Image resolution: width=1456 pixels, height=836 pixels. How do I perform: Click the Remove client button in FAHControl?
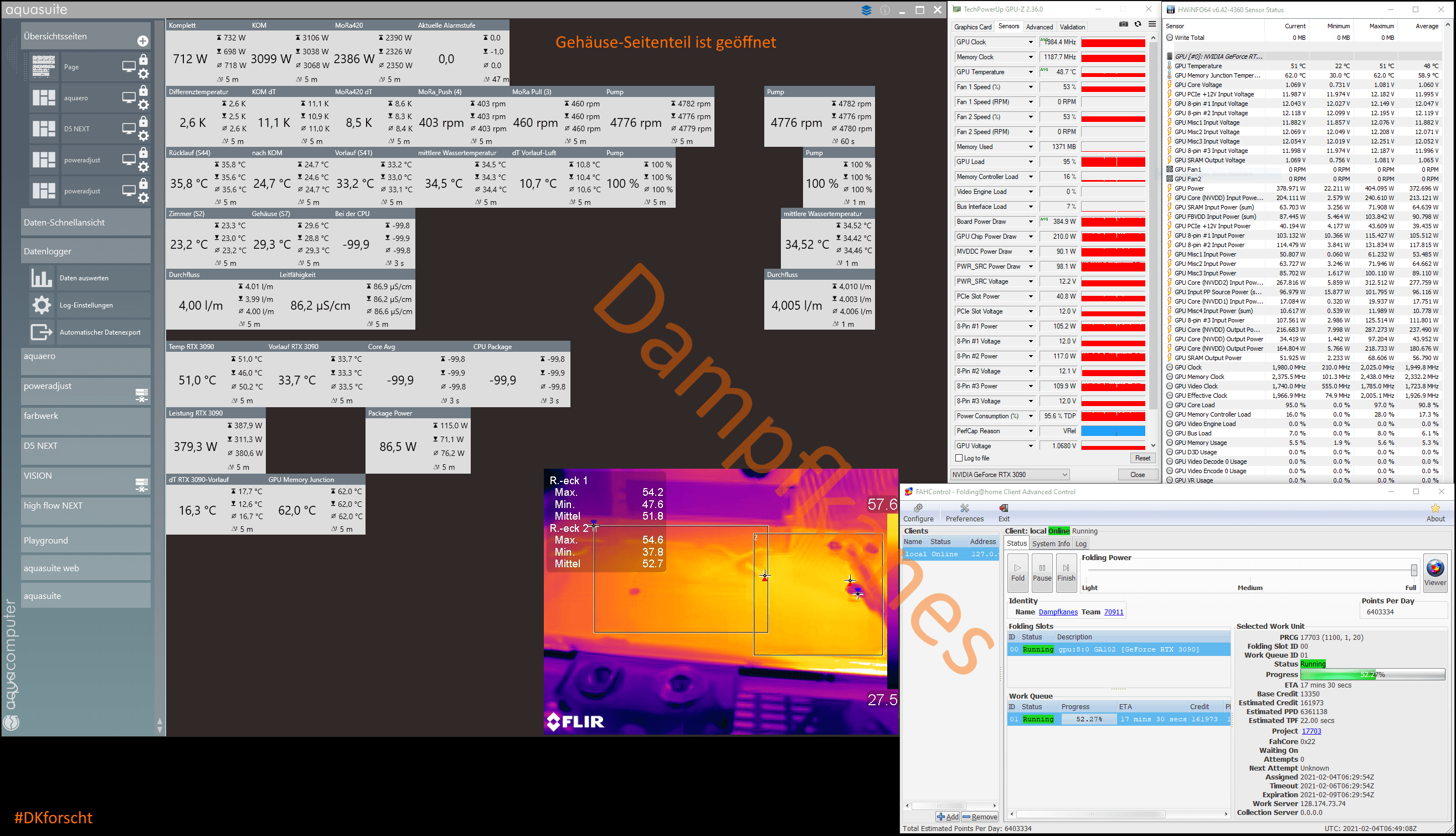[x=980, y=817]
